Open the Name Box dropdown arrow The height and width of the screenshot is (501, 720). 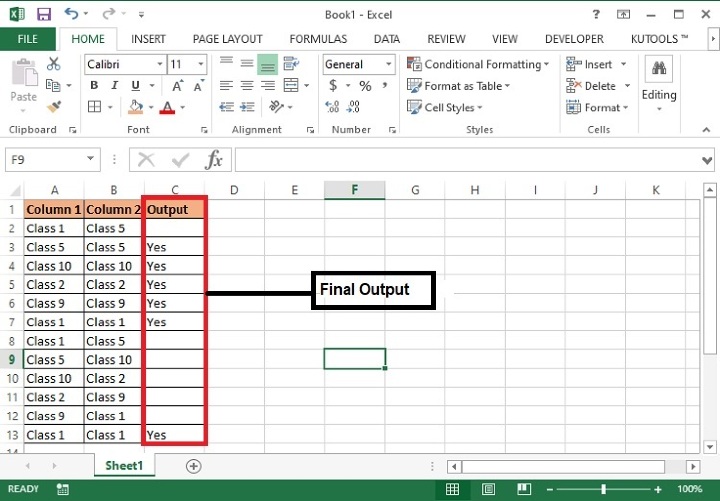pos(90,159)
